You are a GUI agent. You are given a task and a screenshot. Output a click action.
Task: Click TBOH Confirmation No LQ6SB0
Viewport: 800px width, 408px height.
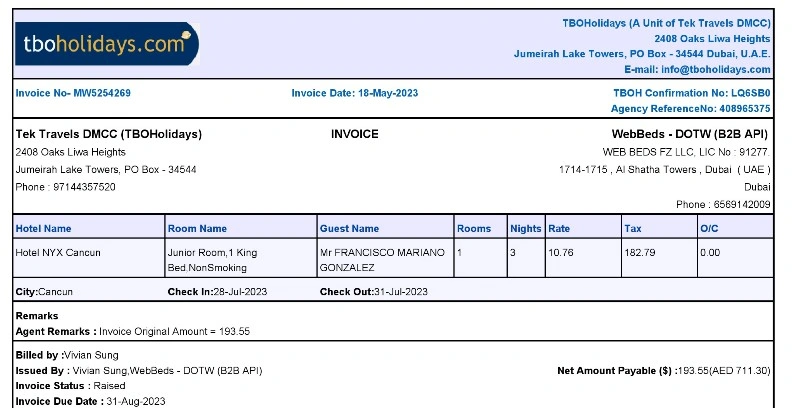pyautogui.click(x=691, y=93)
